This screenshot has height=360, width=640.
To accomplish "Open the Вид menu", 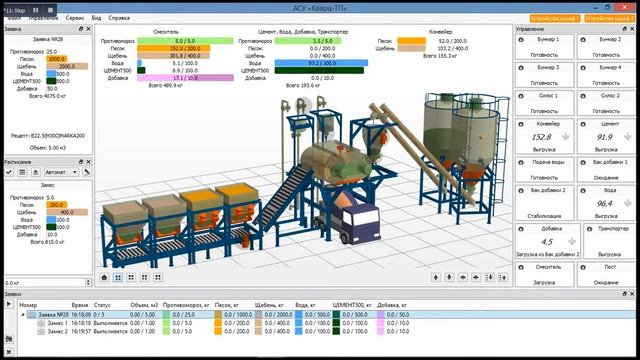I will (x=96, y=18).
